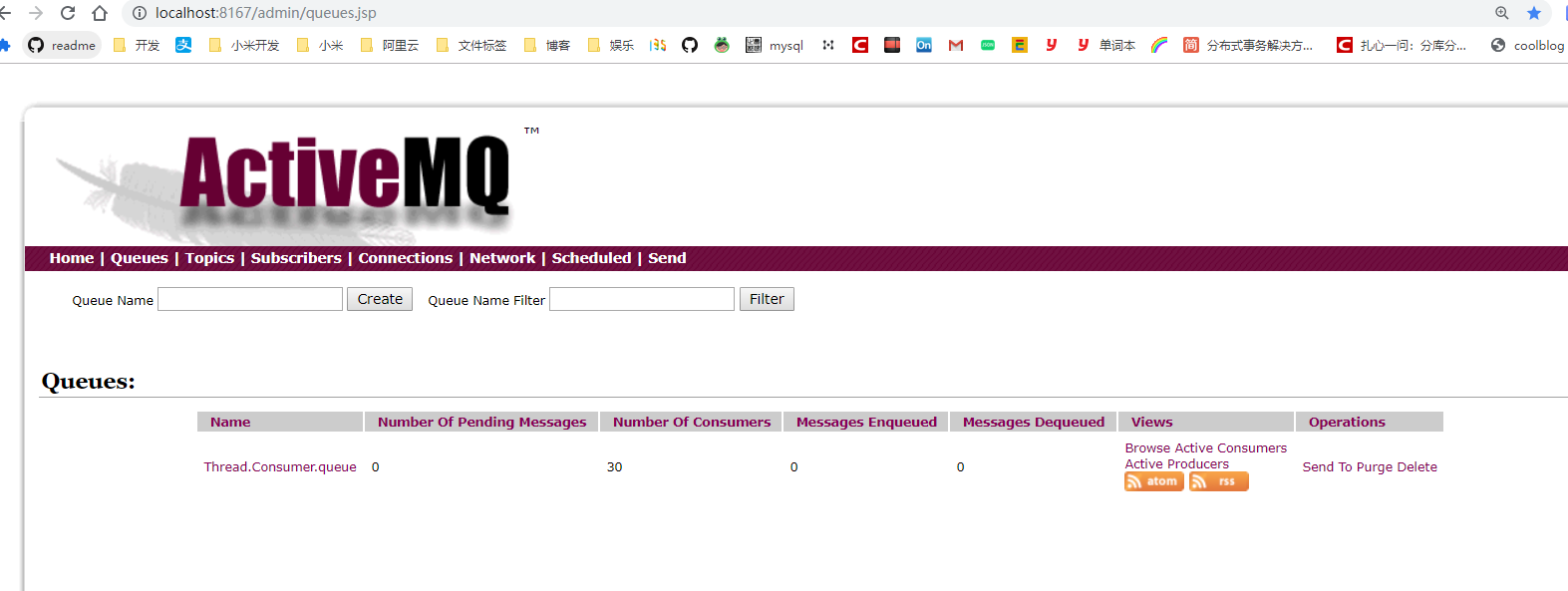Click the site info icon beside the URL
Image resolution: width=1568 pixels, height=591 pixels.
pyautogui.click(x=140, y=13)
